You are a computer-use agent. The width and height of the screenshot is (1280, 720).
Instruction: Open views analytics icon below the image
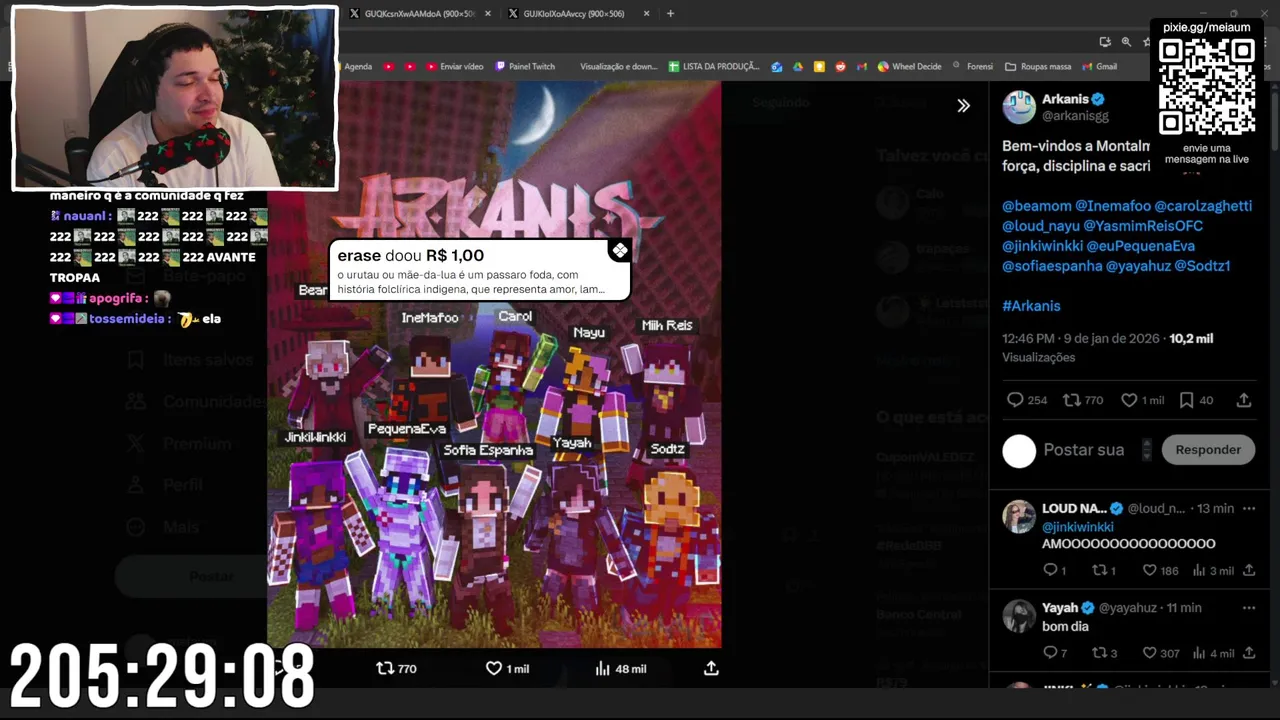pos(602,668)
